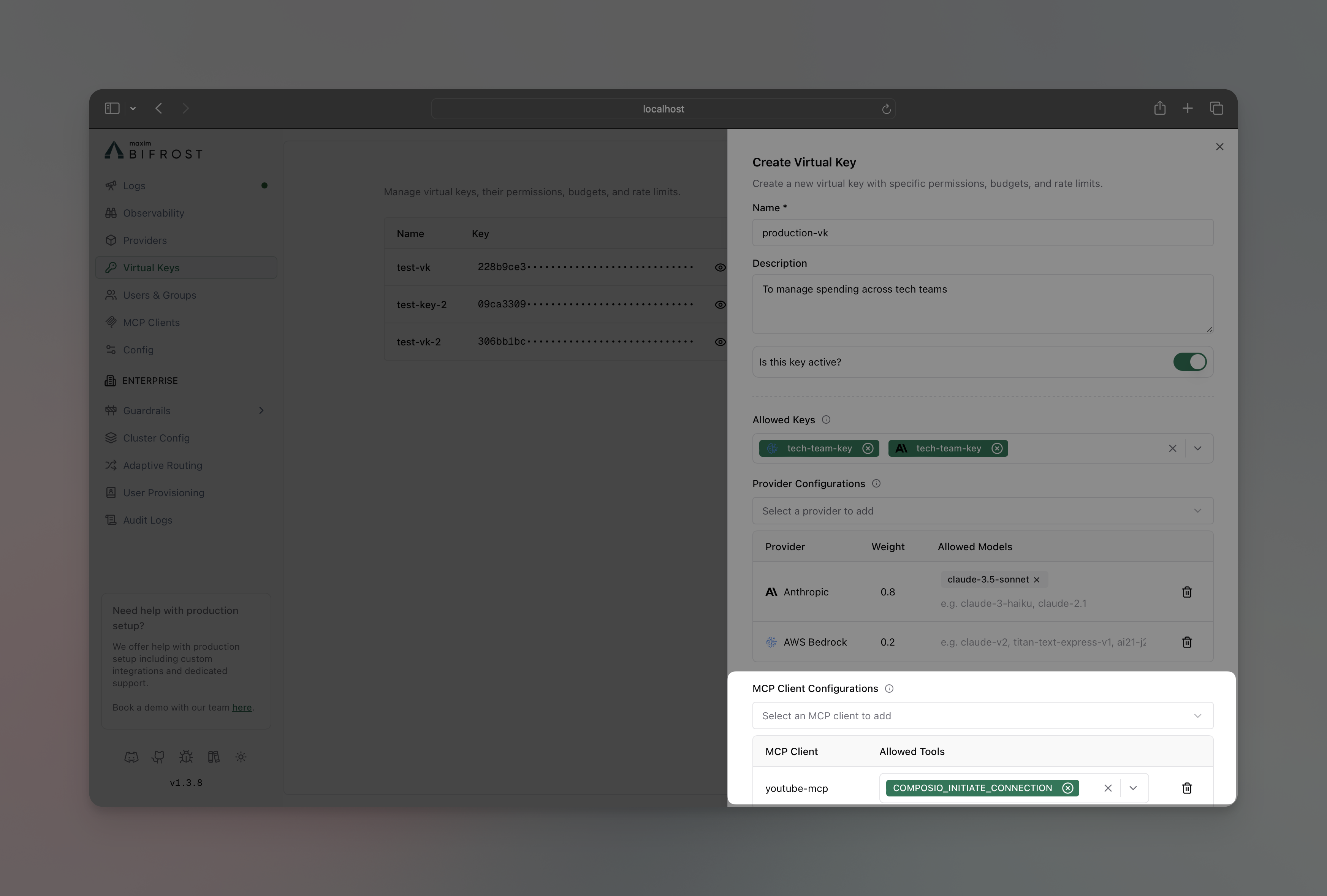The height and width of the screenshot is (896, 1327).
Task: Click the bug report icon
Action: [x=185, y=757]
